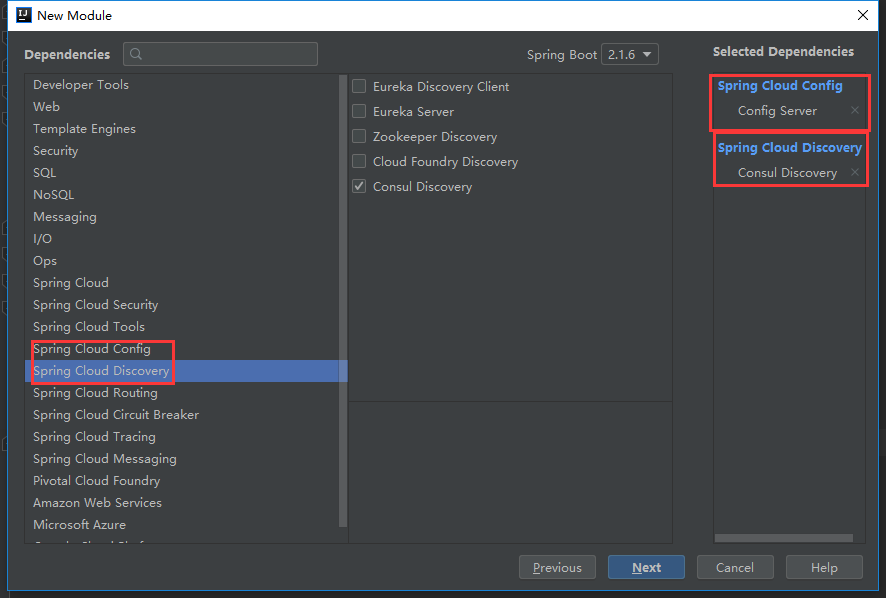Choose the Spring Cloud category

point(181,283)
